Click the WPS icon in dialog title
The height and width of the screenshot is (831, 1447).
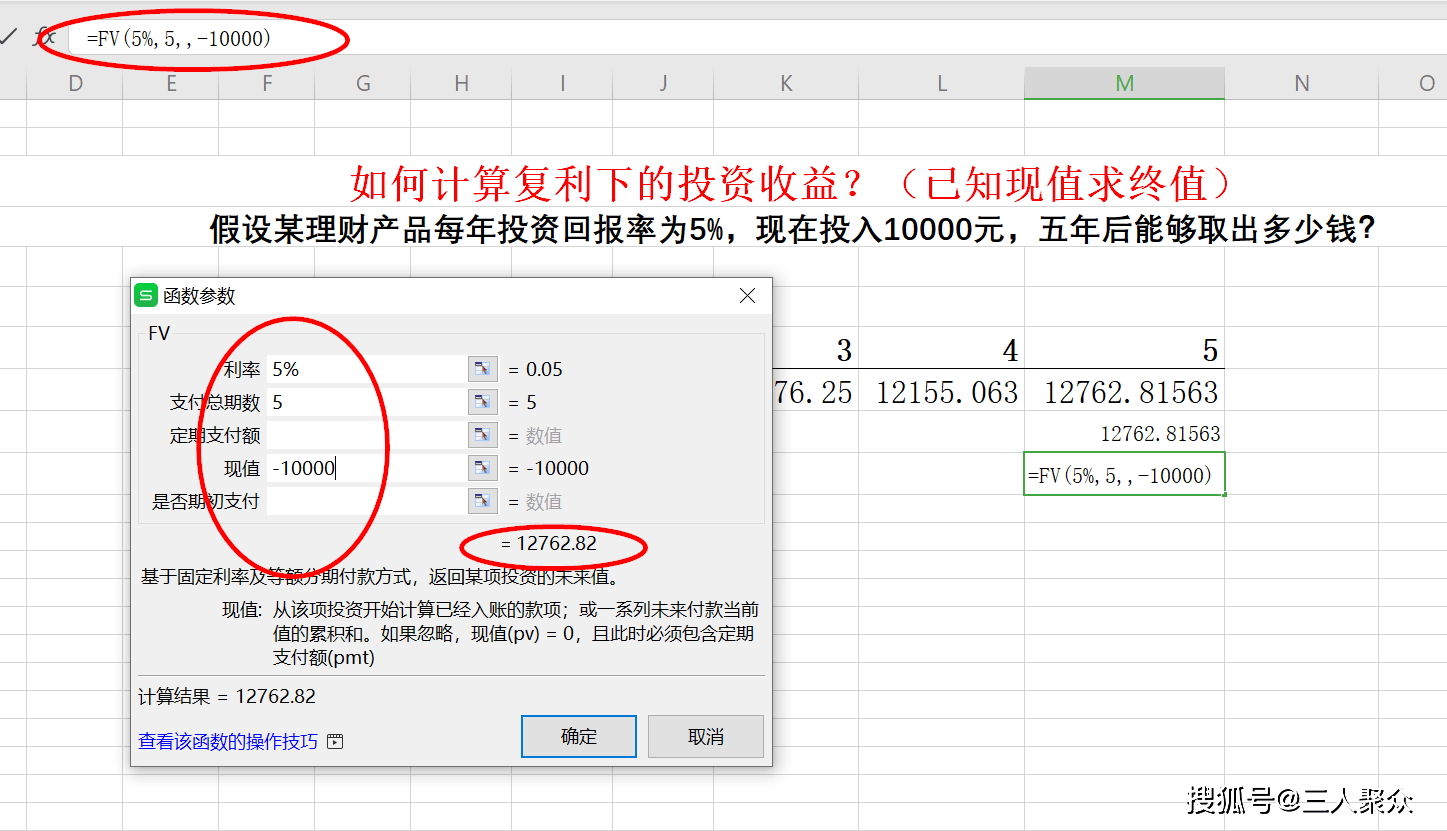pos(146,295)
